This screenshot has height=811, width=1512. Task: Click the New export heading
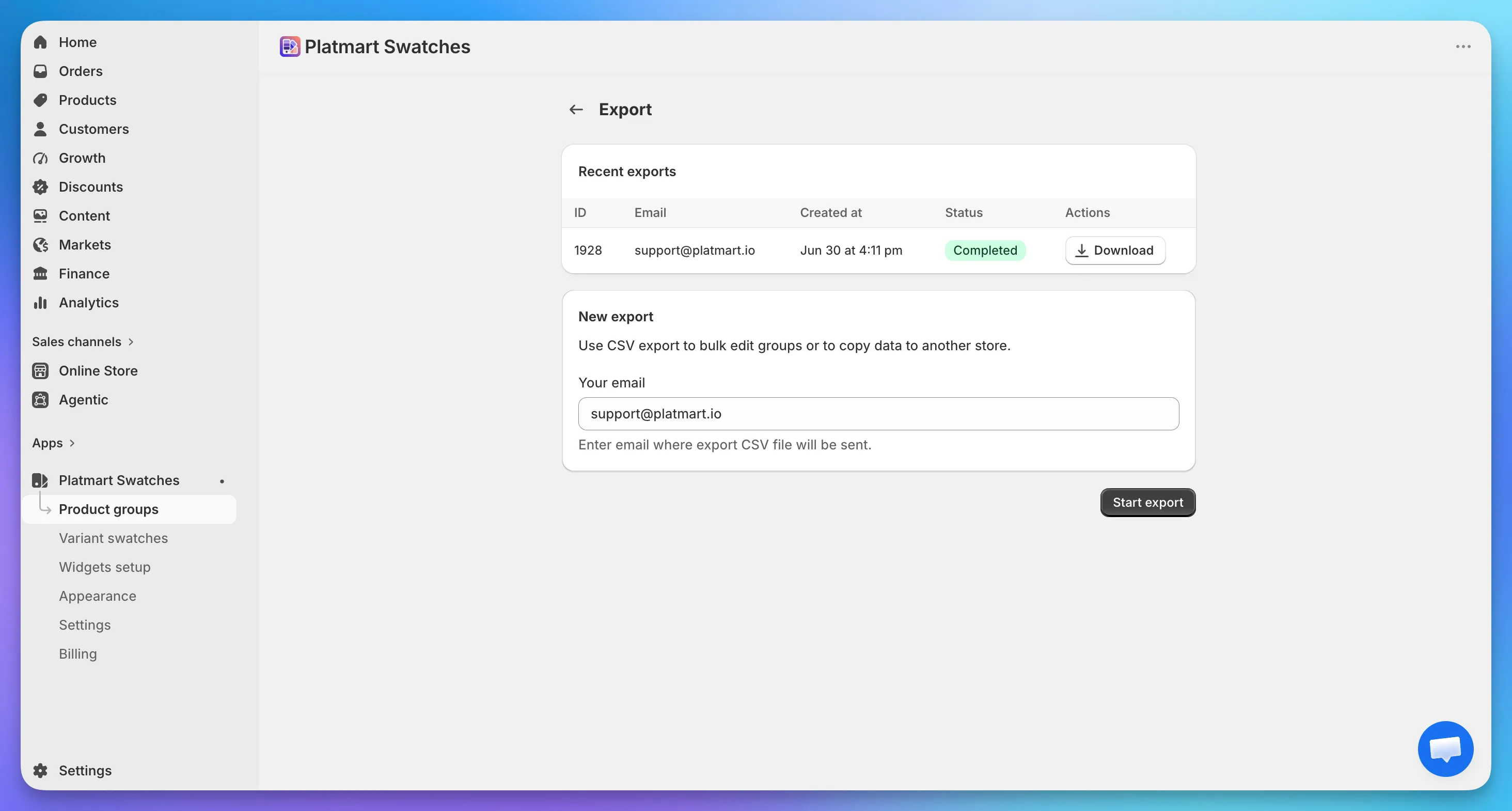coord(615,317)
